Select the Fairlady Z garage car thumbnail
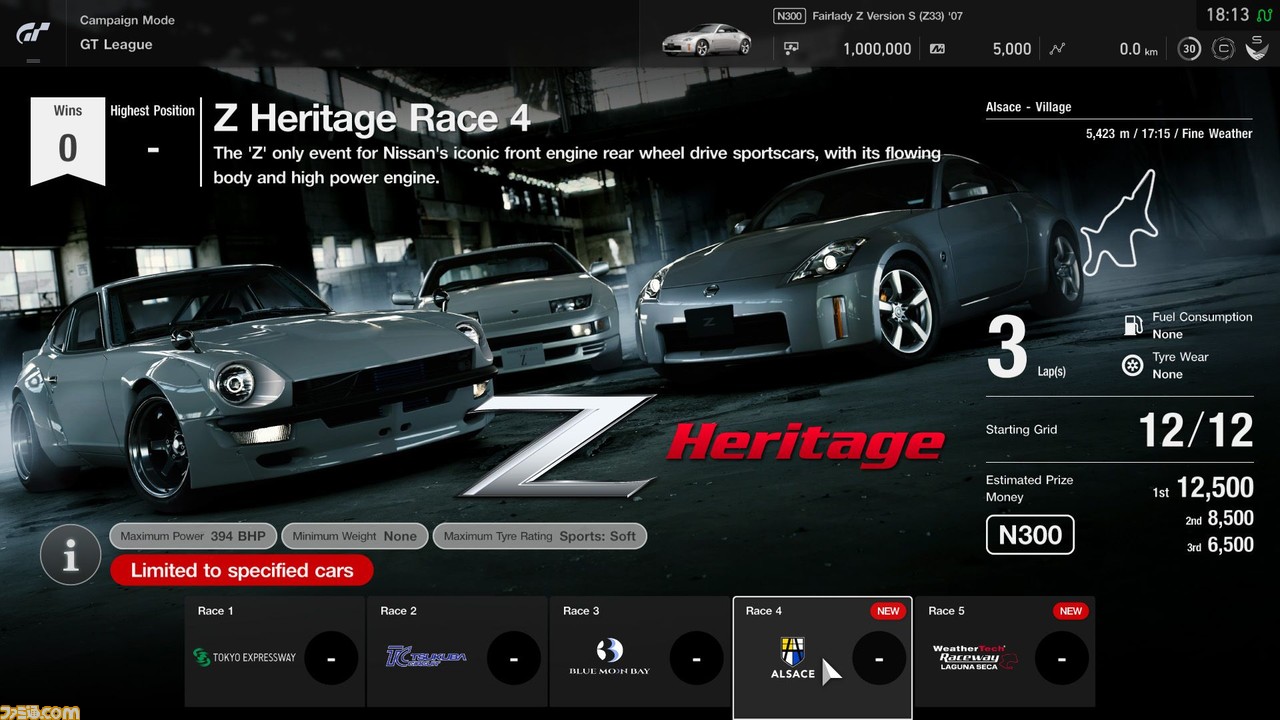Screen dimensions: 1280x720 pos(706,41)
